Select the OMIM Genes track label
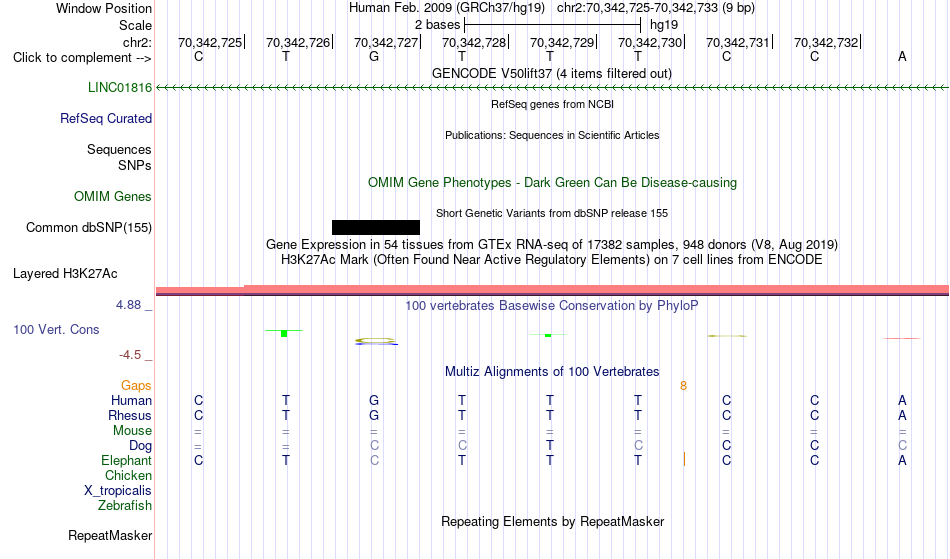Image resolution: width=950 pixels, height=559 pixels. click(x=113, y=196)
